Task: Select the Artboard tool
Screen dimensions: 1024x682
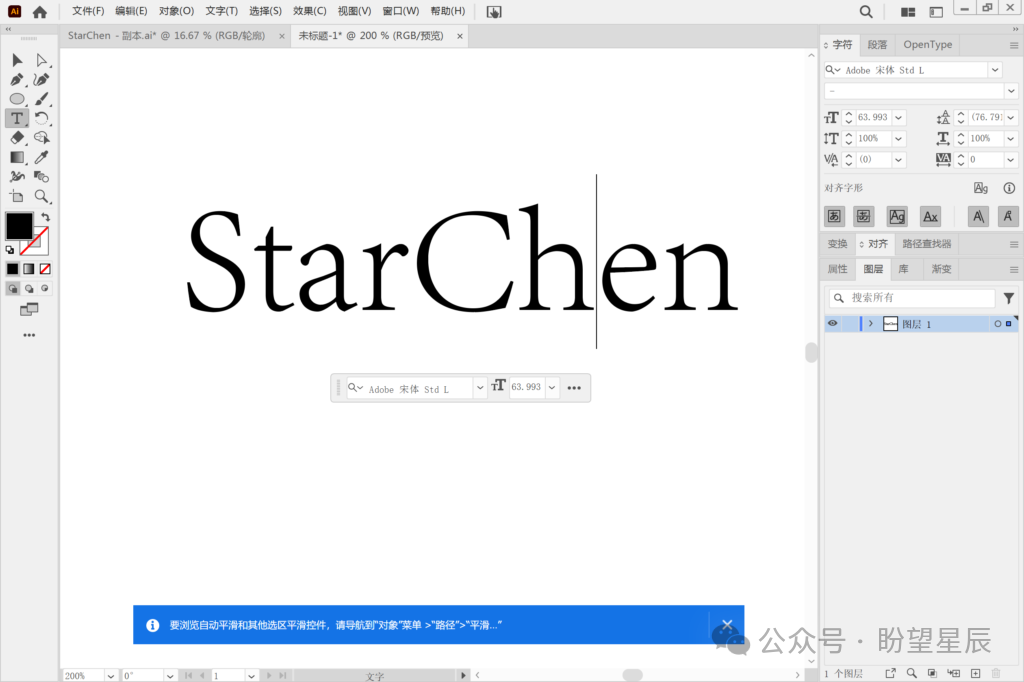Action: click(17, 196)
